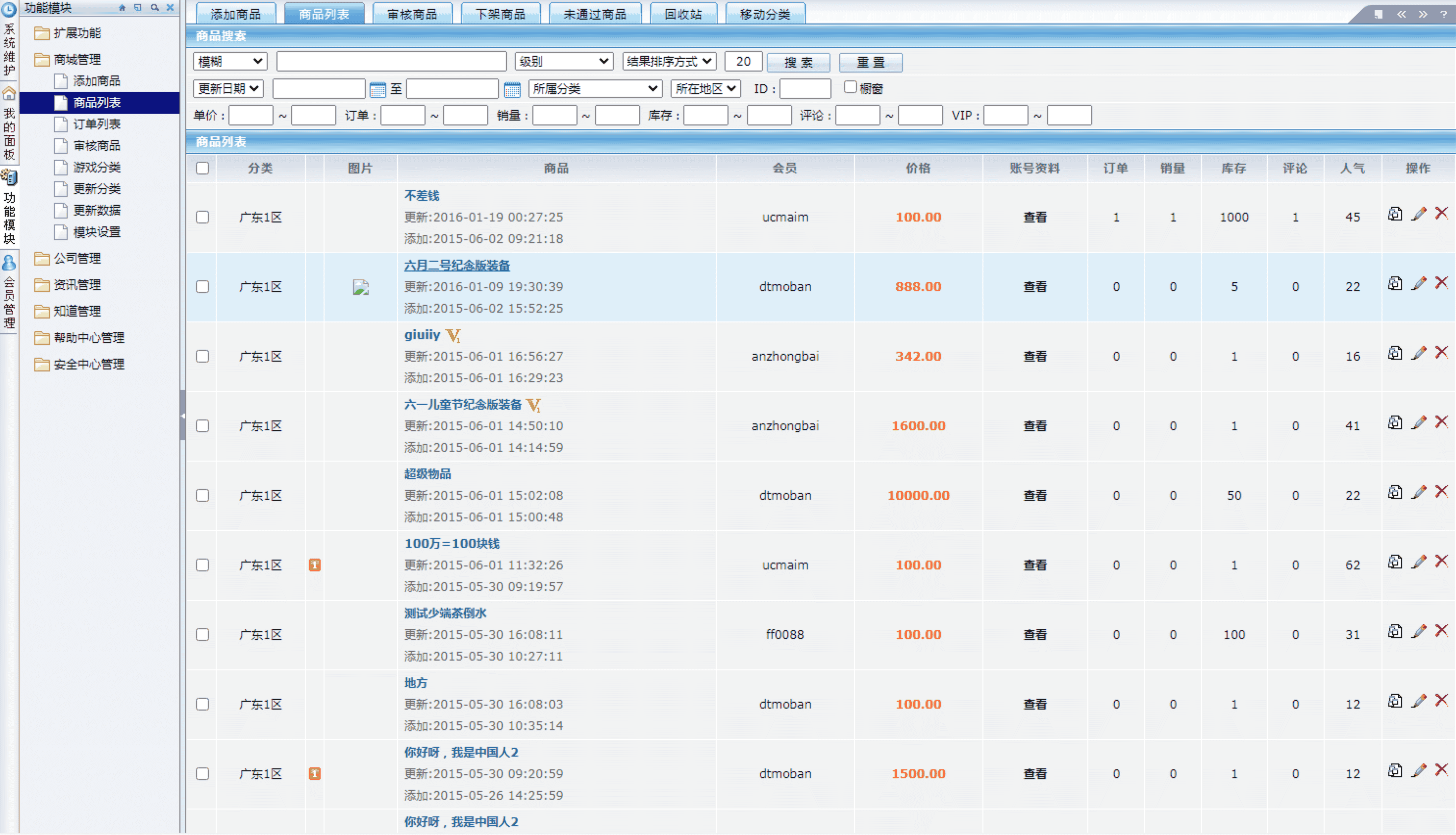
Task: Edit 你好呀，我是中国人2 priced 1500.00
Action: tap(1419, 770)
